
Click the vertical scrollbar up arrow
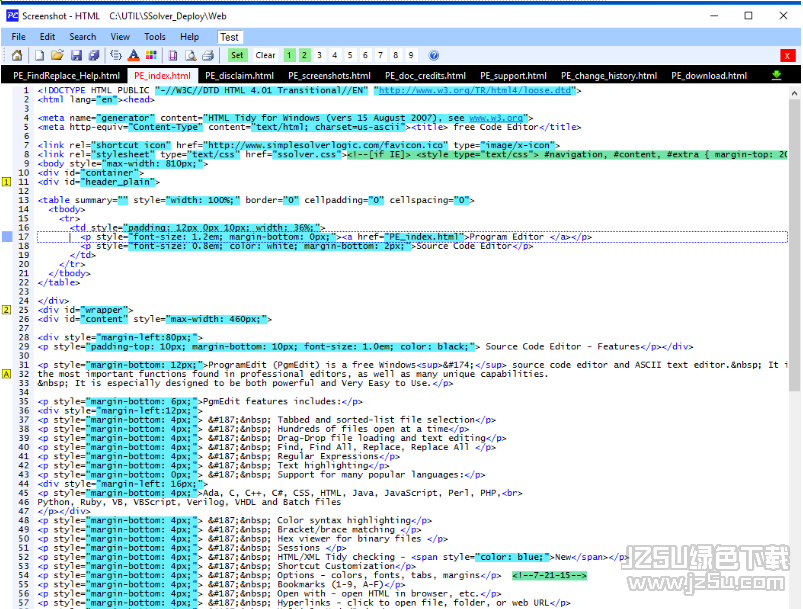click(794, 93)
